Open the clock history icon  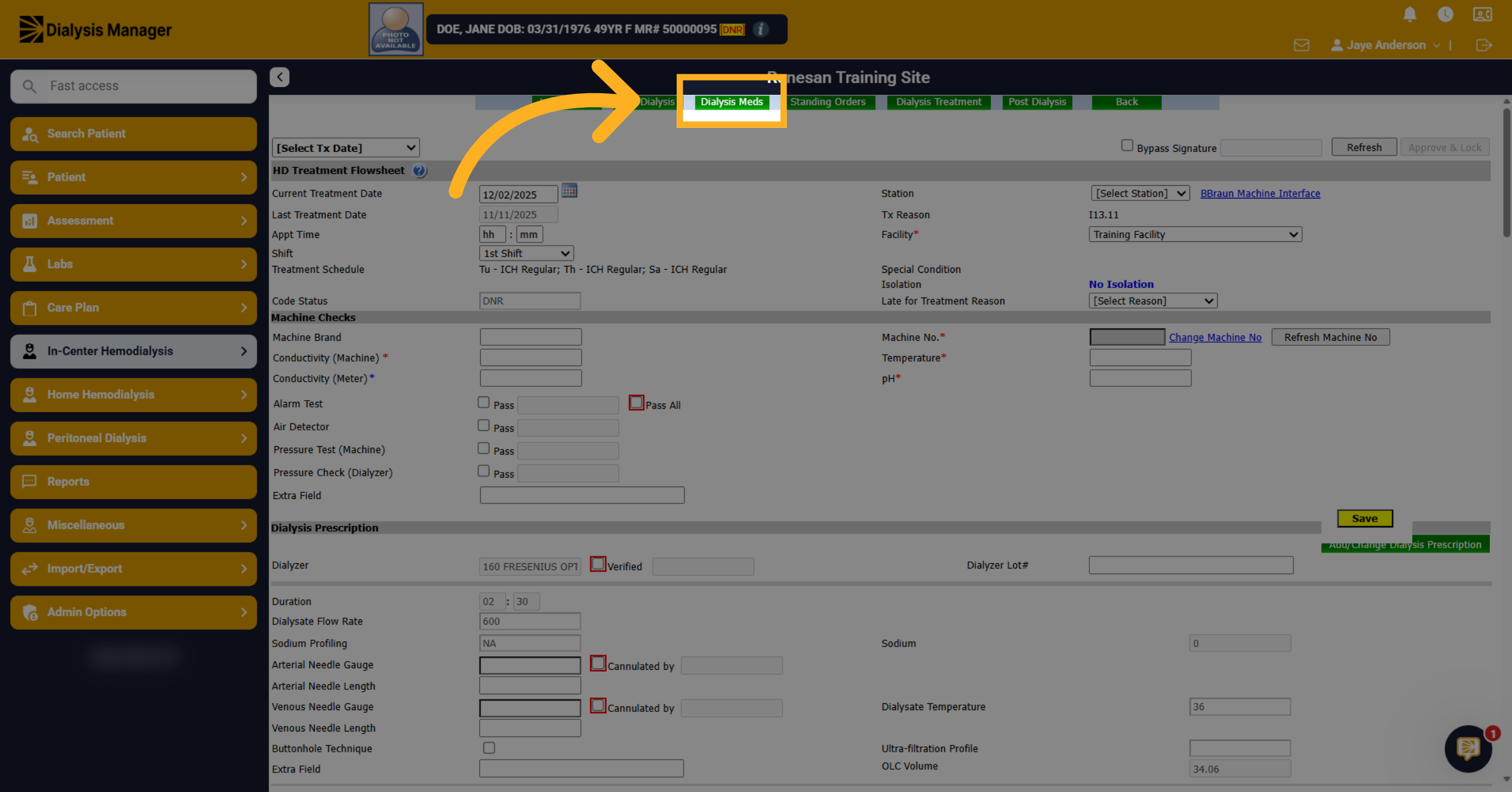pyautogui.click(x=1445, y=14)
